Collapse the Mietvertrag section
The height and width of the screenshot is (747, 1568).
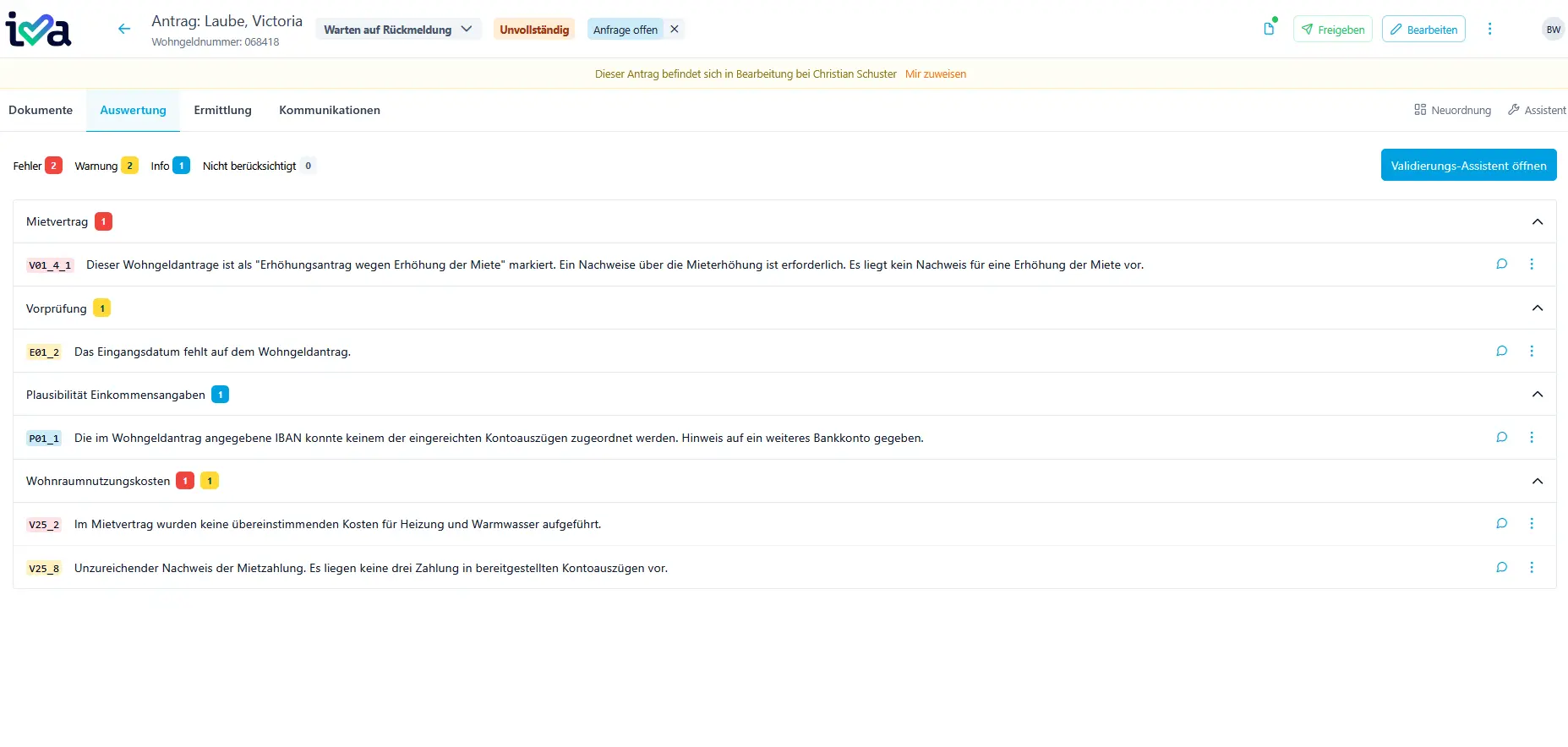click(1537, 222)
